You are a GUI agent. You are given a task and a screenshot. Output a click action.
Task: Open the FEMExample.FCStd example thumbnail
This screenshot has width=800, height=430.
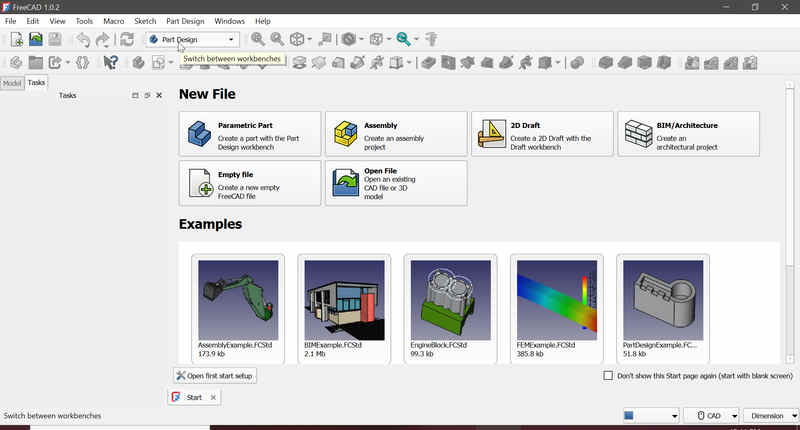pyautogui.click(x=557, y=300)
